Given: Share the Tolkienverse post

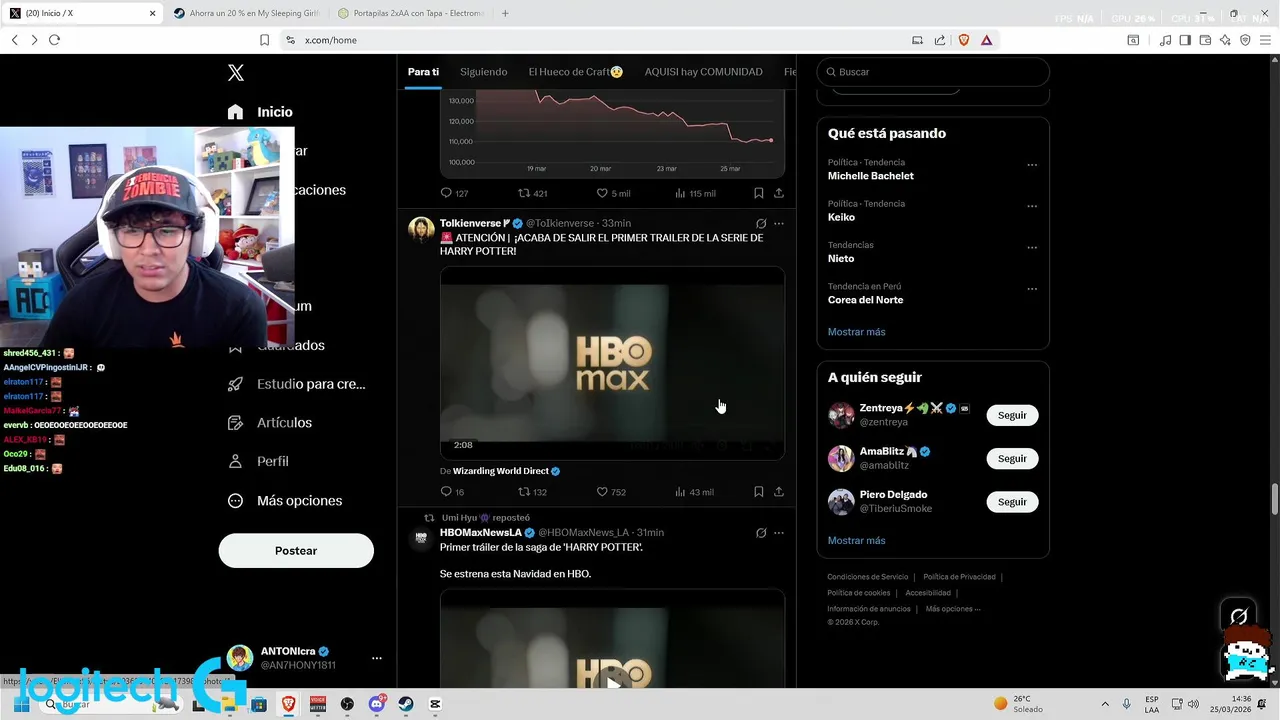Looking at the screenshot, I should click(x=779, y=492).
